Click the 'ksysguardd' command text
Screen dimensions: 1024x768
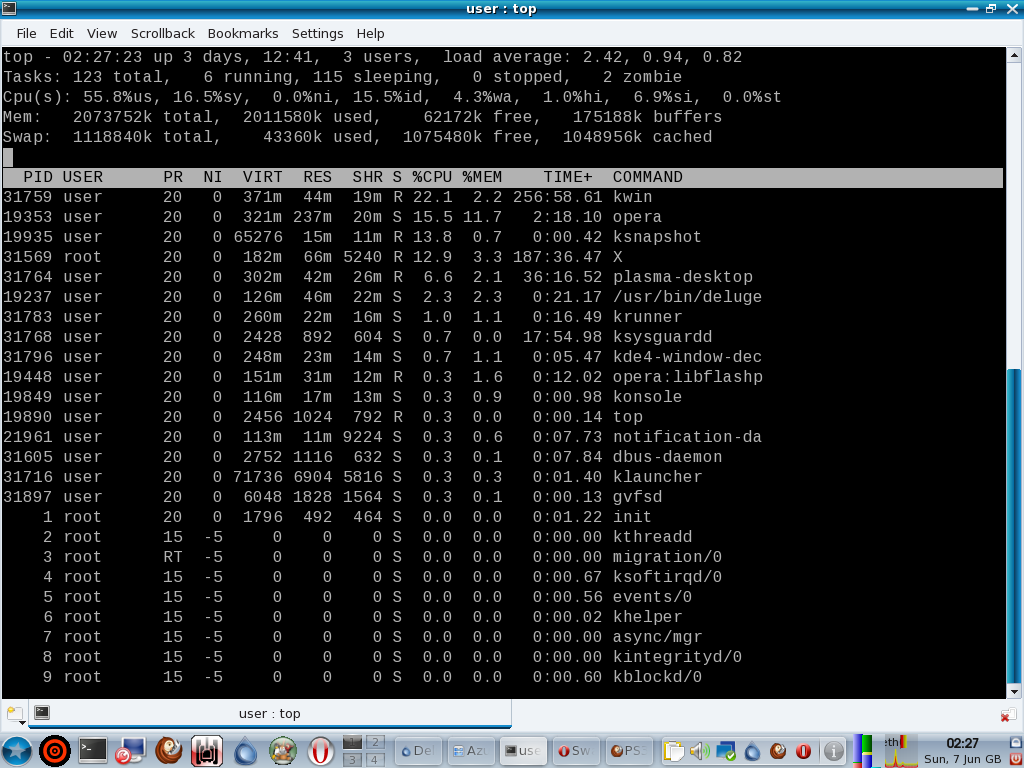pyautogui.click(x=662, y=337)
